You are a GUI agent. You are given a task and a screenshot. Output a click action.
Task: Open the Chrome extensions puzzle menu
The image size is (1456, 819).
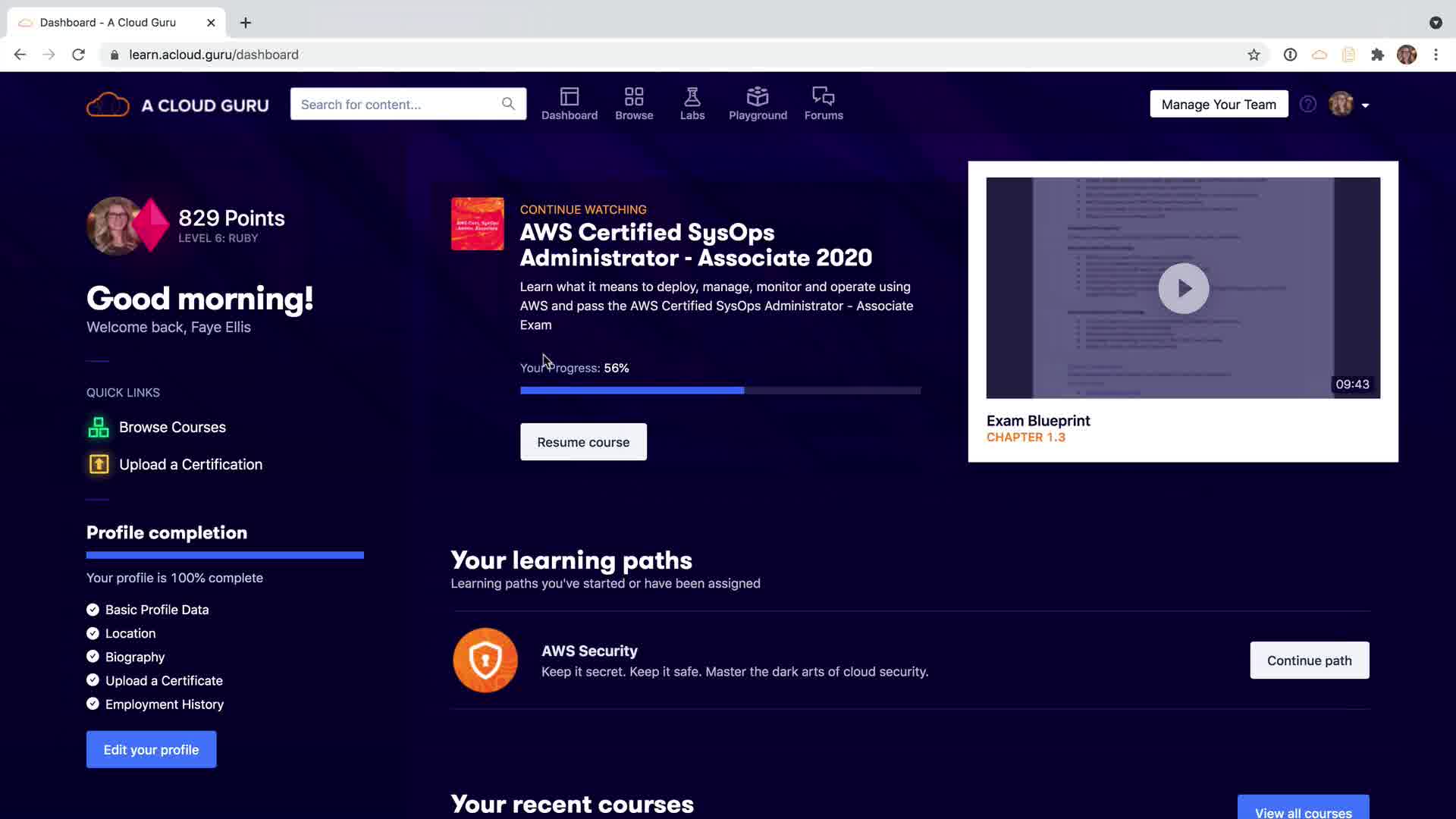[1377, 55]
